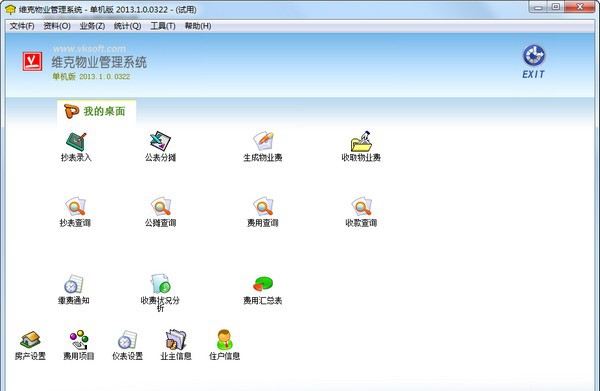Open the 帮助(H) menu

[x=198, y=26]
